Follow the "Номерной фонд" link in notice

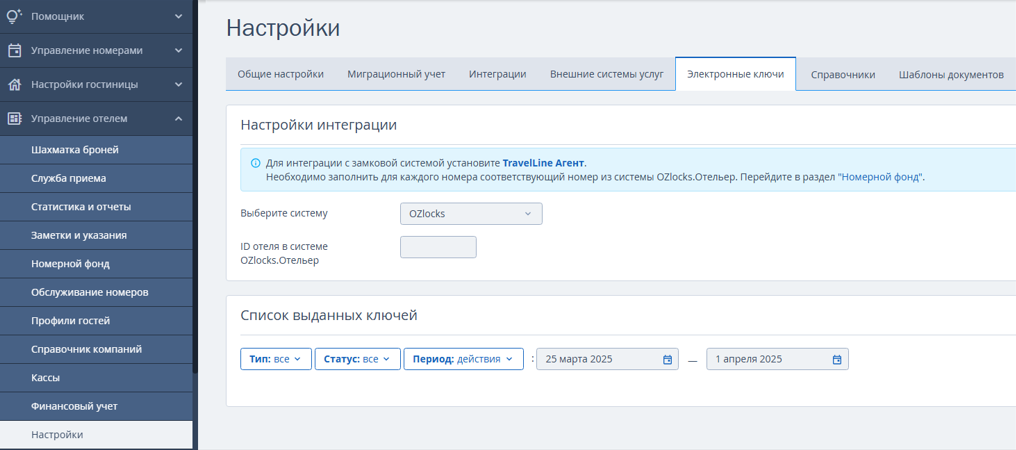(880, 176)
